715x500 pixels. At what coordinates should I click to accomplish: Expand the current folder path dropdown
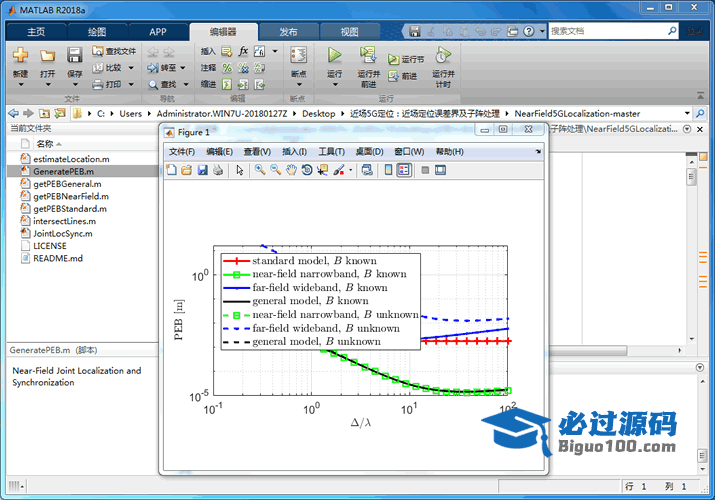point(687,114)
